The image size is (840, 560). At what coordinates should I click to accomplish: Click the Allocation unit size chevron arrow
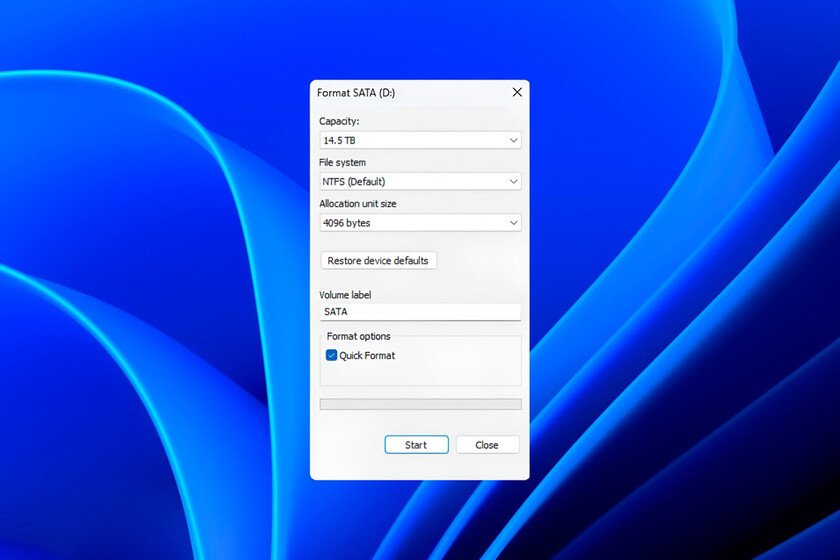tap(513, 223)
